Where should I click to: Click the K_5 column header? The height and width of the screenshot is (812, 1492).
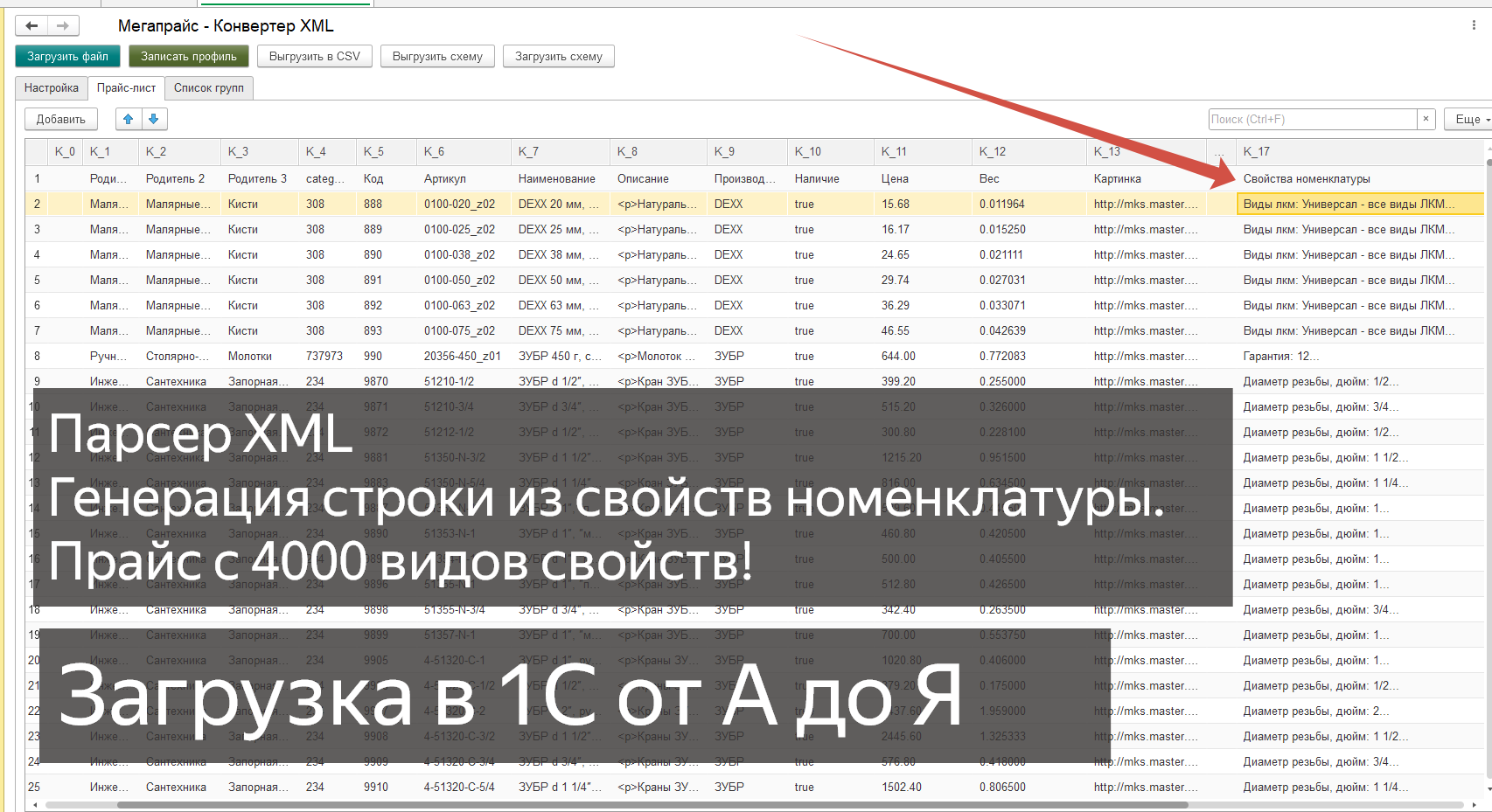pos(388,152)
